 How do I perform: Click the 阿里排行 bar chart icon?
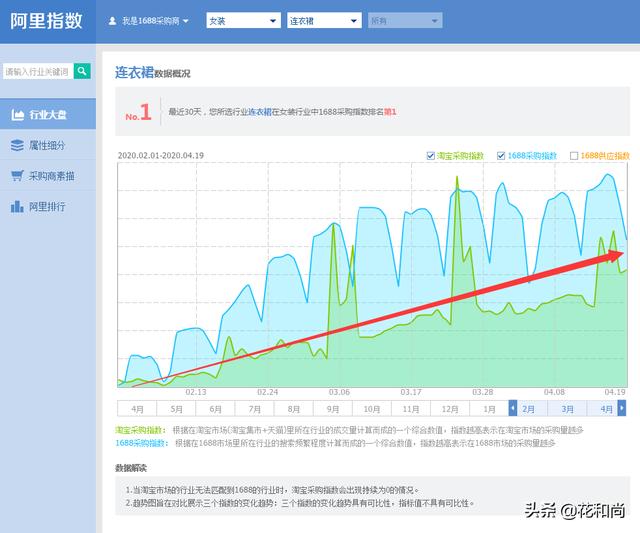(x=17, y=207)
